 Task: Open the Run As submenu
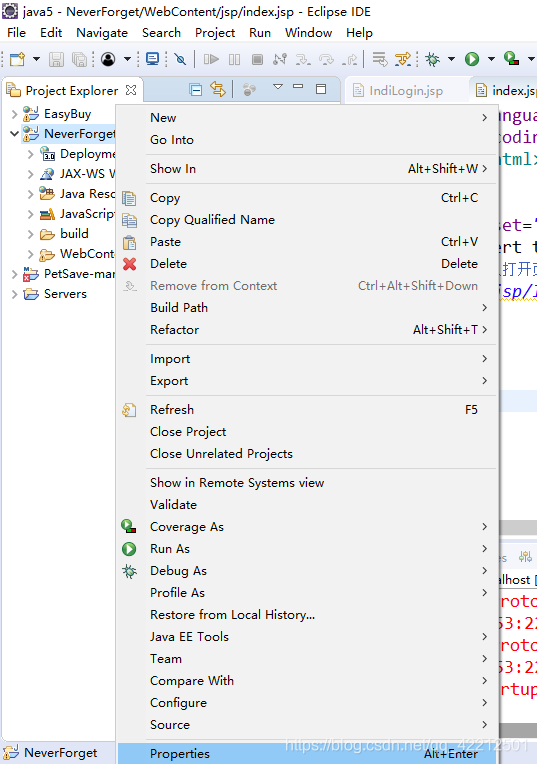point(308,549)
